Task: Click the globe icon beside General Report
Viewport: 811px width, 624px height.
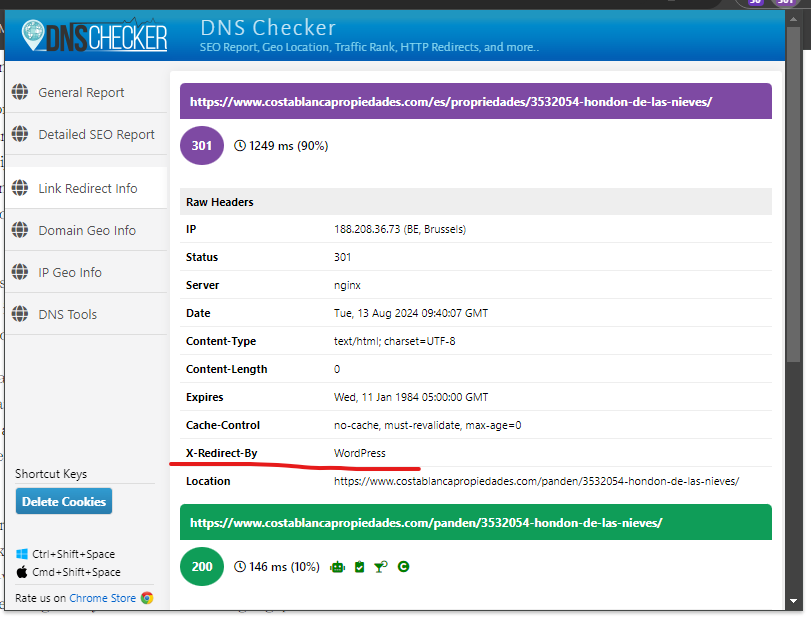Action: click(x=20, y=92)
